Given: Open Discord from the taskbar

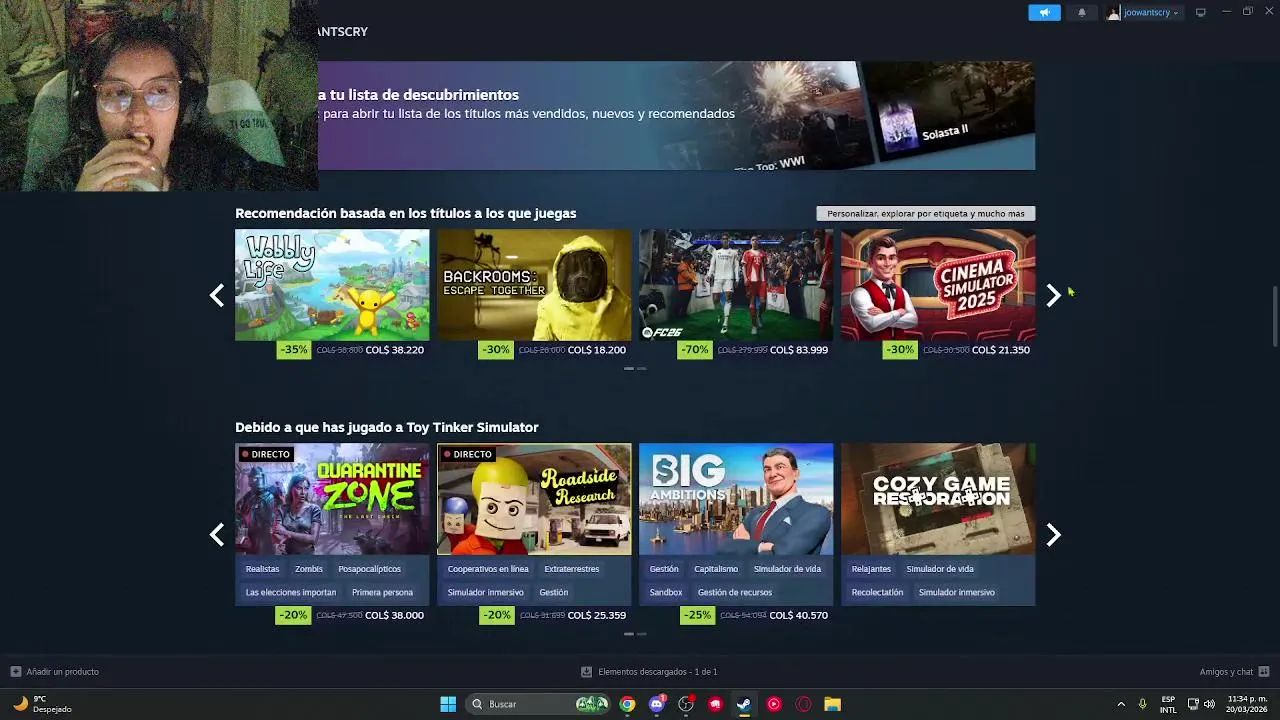Looking at the screenshot, I should (x=657, y=704).
